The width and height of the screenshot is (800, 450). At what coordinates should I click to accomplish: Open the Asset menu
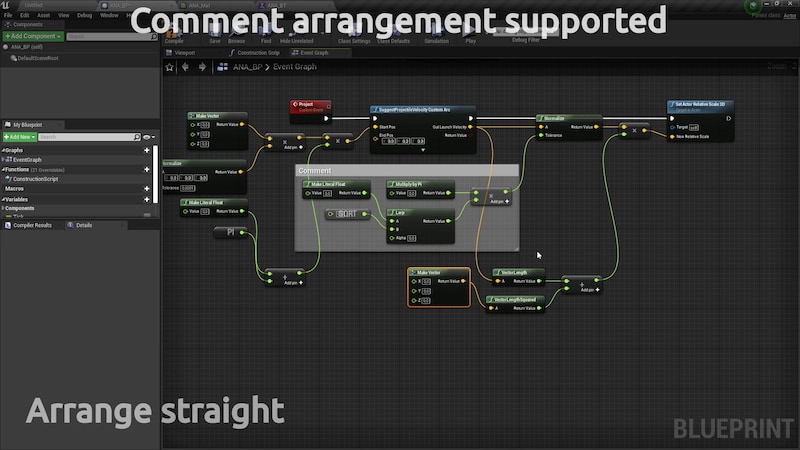coord(43,15)
